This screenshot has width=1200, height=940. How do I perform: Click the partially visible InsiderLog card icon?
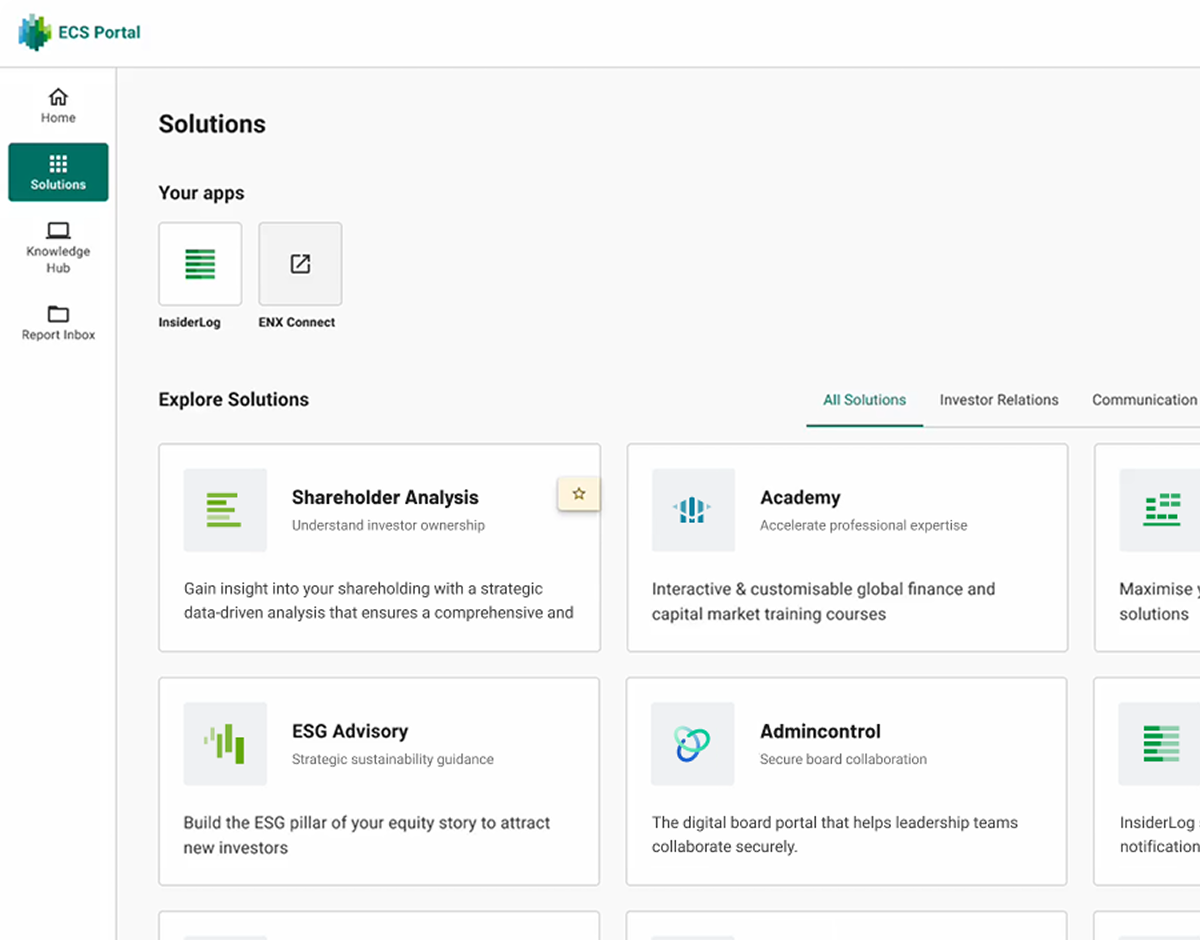pos(1160,744)
